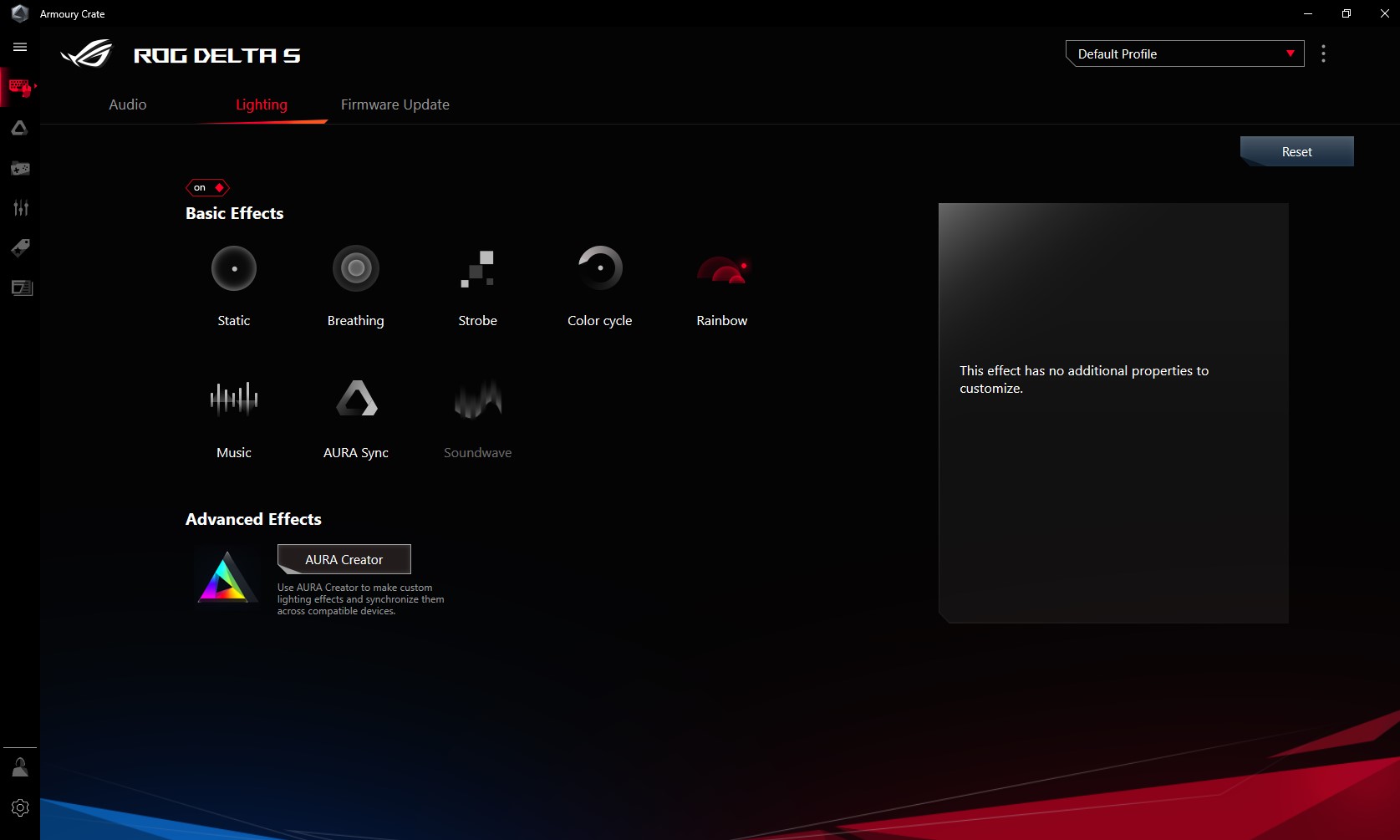The height and width of the screenshot is (840, 1400).
Task: Select the AURA Sync effect icon
Action: [356, 398]
